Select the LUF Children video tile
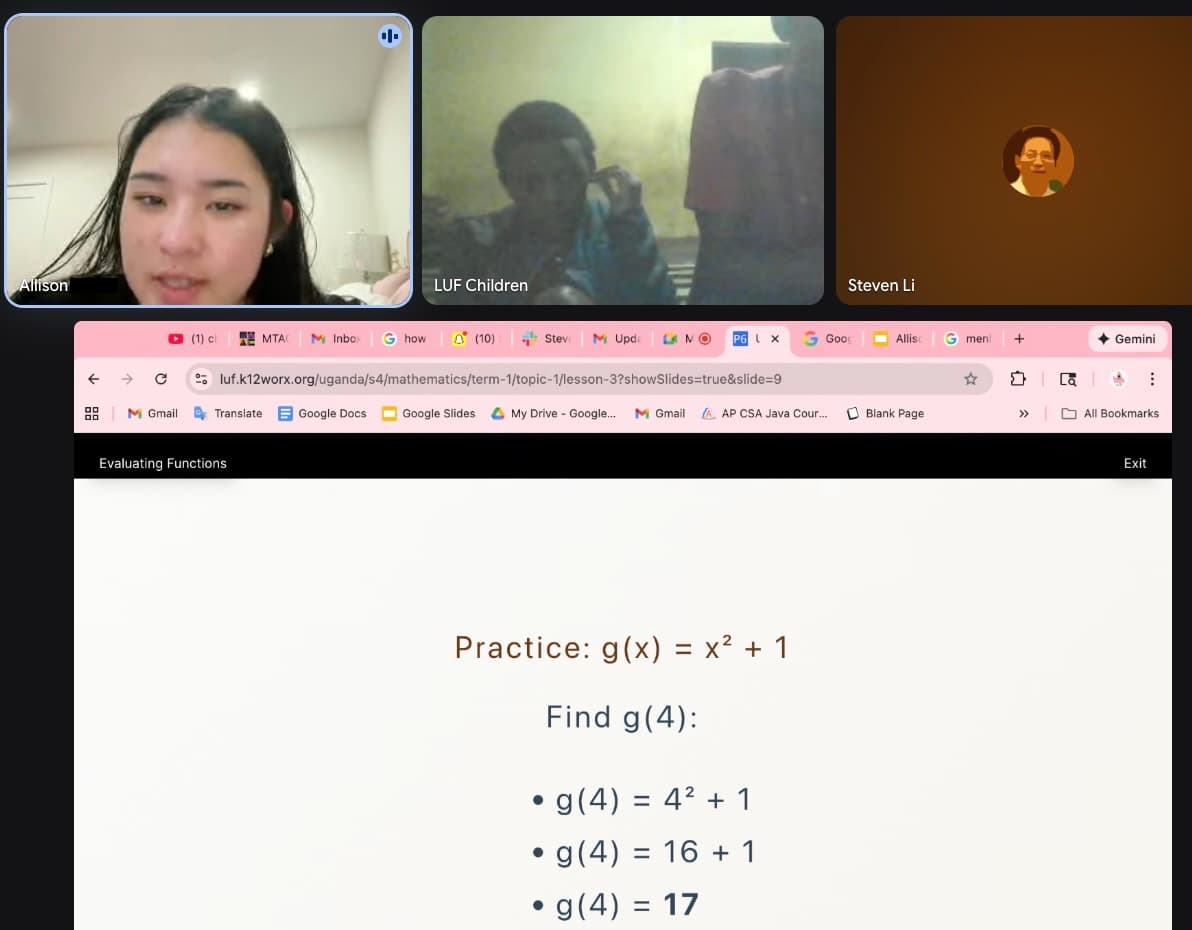The height and width of the screenshot is (930, 1192). [x=623, y=160]
